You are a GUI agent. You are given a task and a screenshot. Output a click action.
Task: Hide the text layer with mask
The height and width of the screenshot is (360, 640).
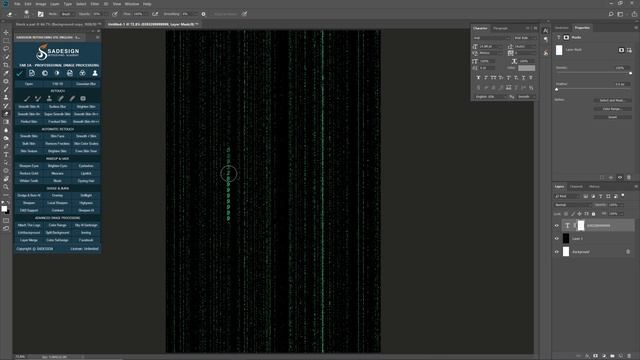(x=556, y=226)
